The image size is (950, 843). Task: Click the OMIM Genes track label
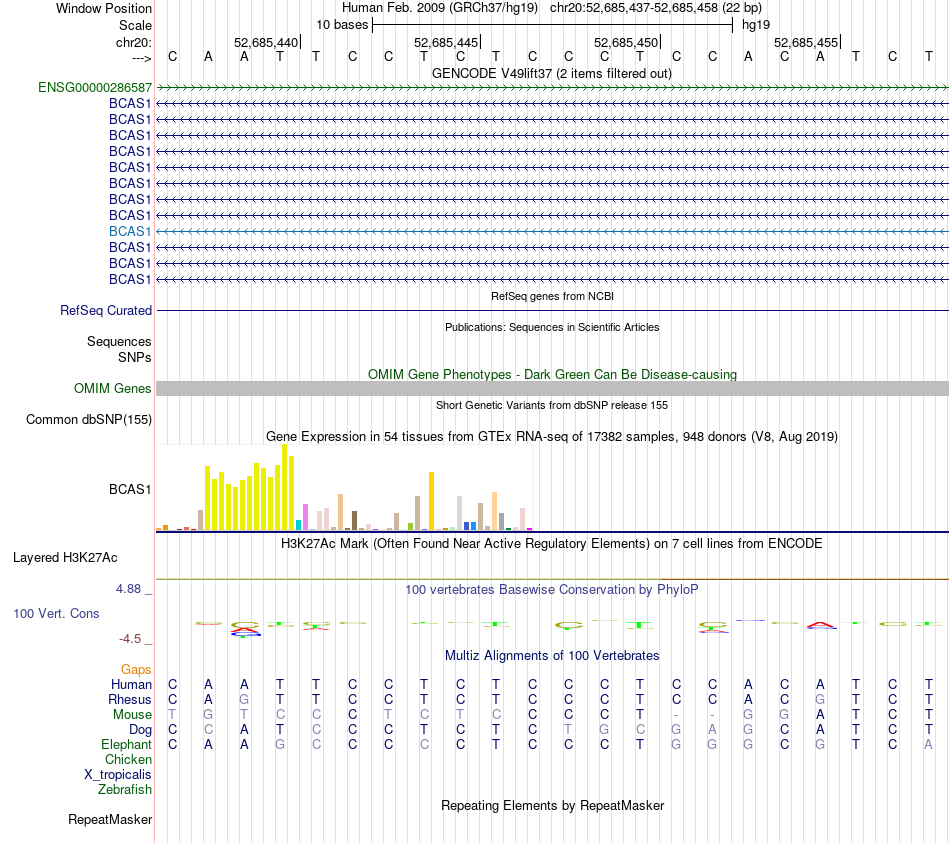pos(112,388)
